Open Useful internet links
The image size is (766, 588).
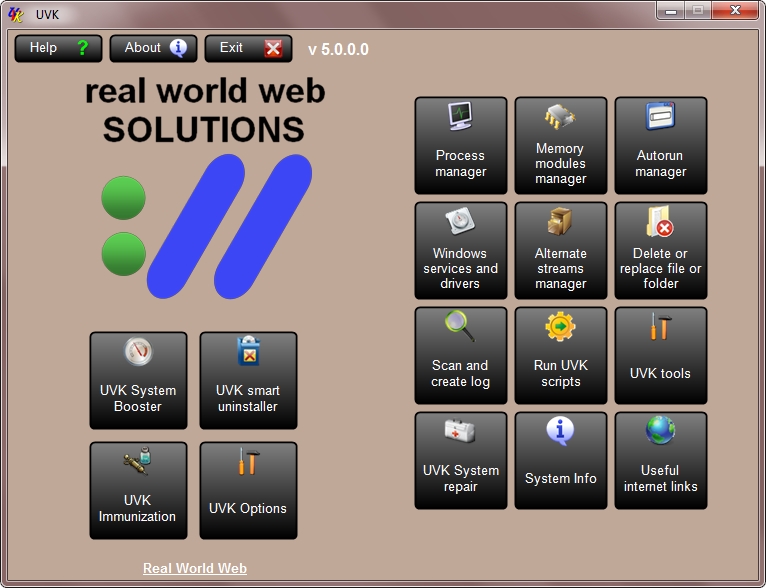pyautogui.click(x=660, y=460)
